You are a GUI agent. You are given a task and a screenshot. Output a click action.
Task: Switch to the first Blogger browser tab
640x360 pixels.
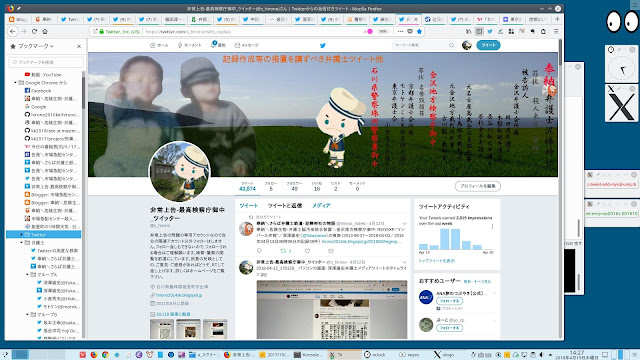pyautogui.click(x=19, y=19)
